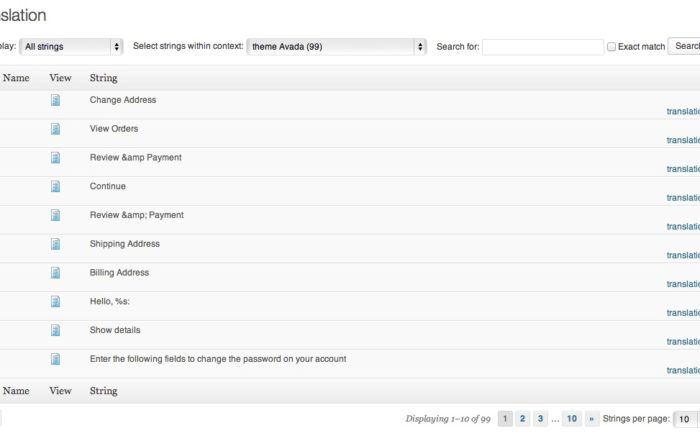The width and height of the screenshot is (700, 441).
Task: Open view icon for Billing Address row
Action: pos(55,273)
